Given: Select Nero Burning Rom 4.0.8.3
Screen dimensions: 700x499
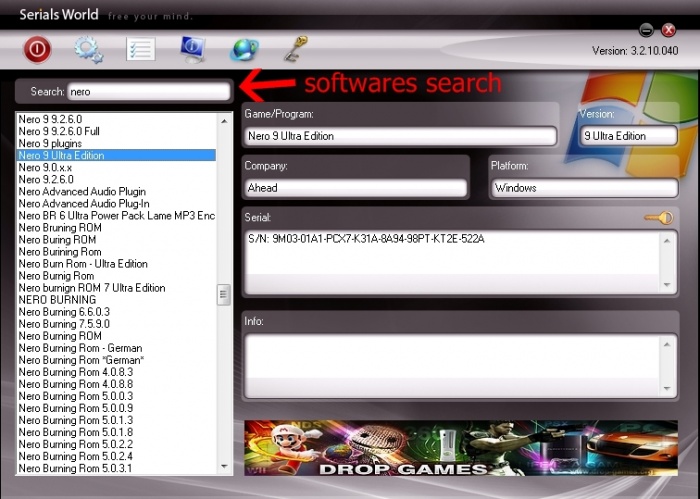Looking at the screenshot, I should 117,372.
